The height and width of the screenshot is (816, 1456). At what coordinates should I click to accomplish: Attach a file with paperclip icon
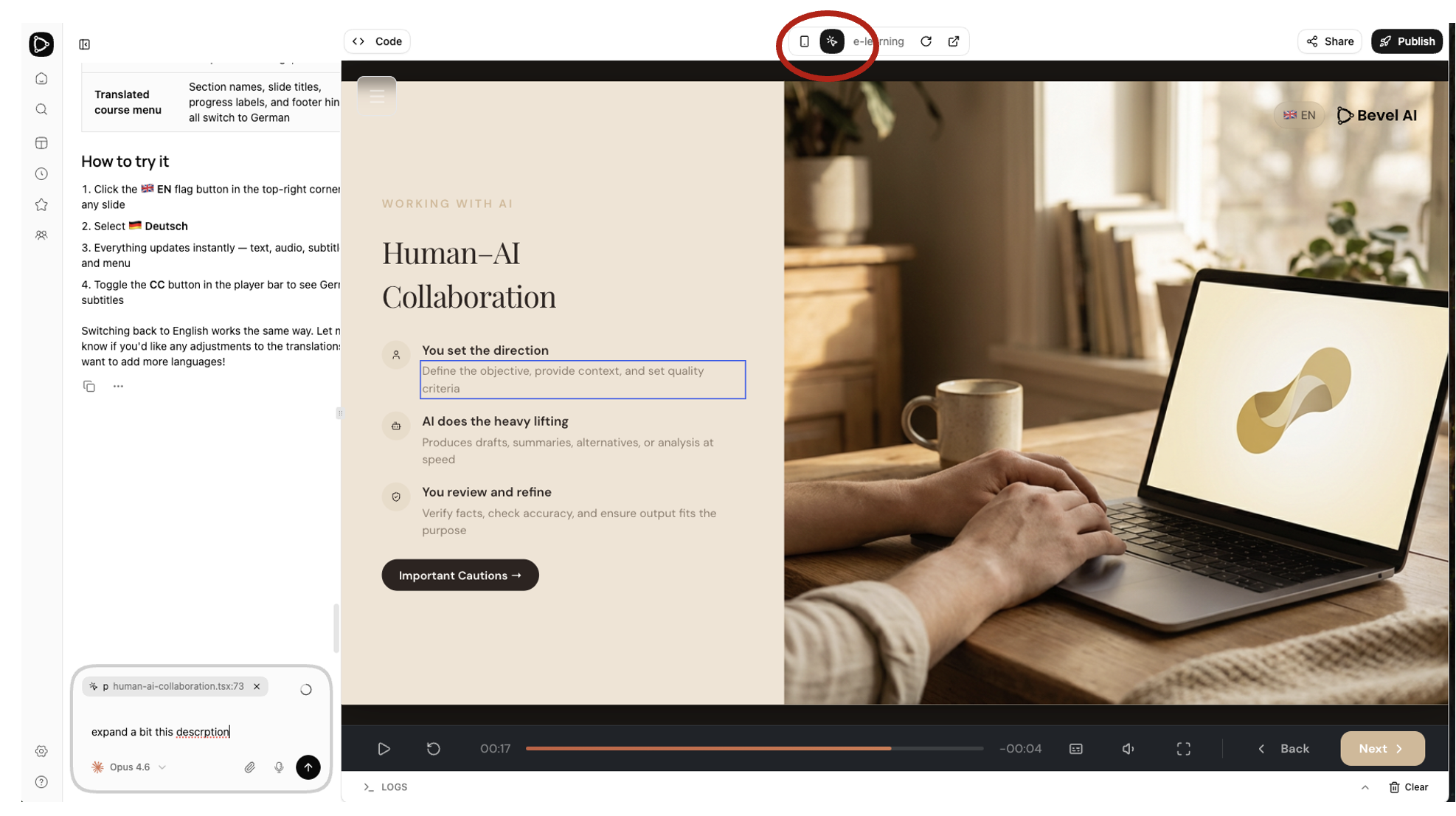(250, 767)
